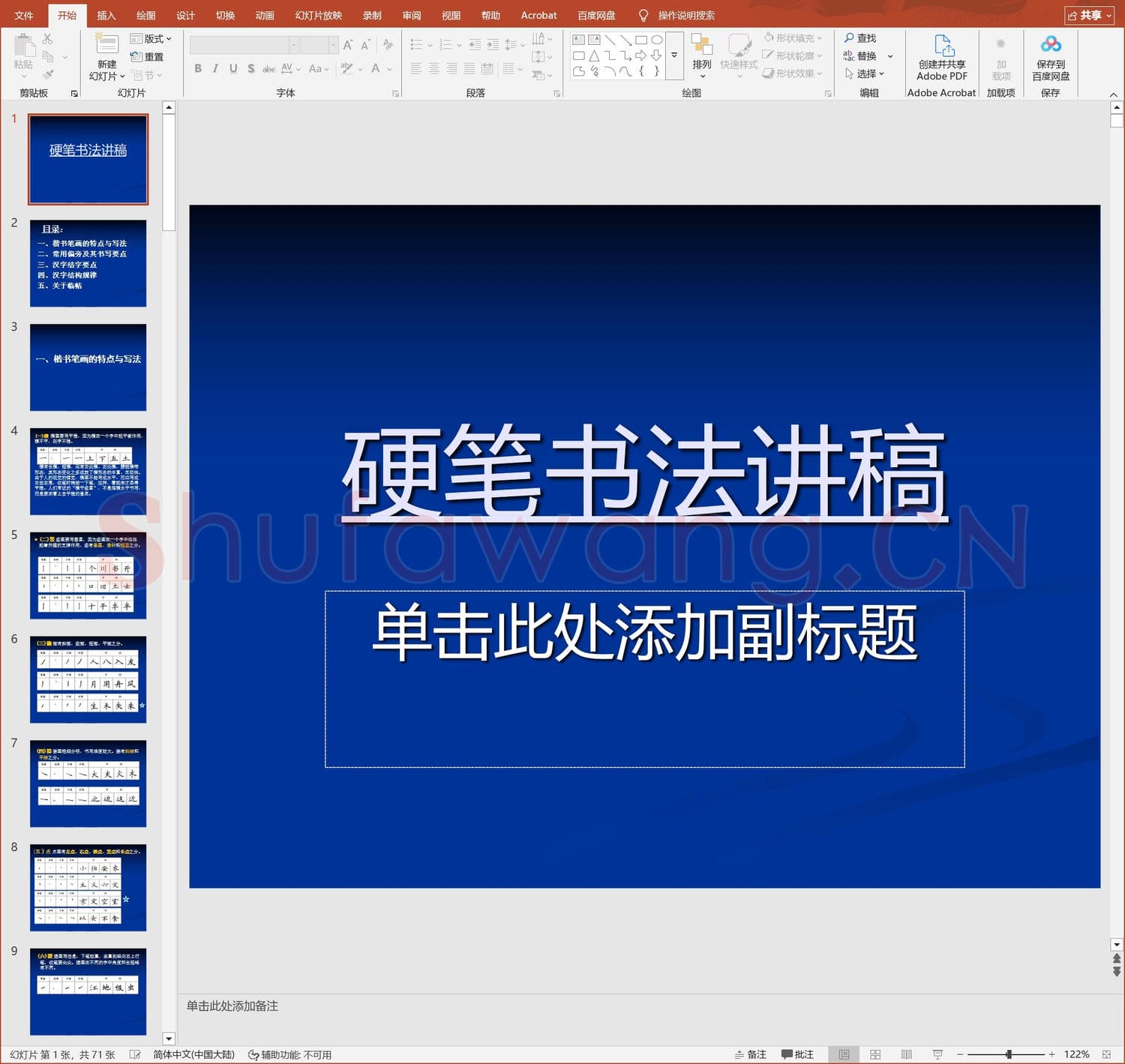Viewport: 1125px width, 1064px height.
Task: Open the File (文件) menu
Action: click(x=24, y=15)
